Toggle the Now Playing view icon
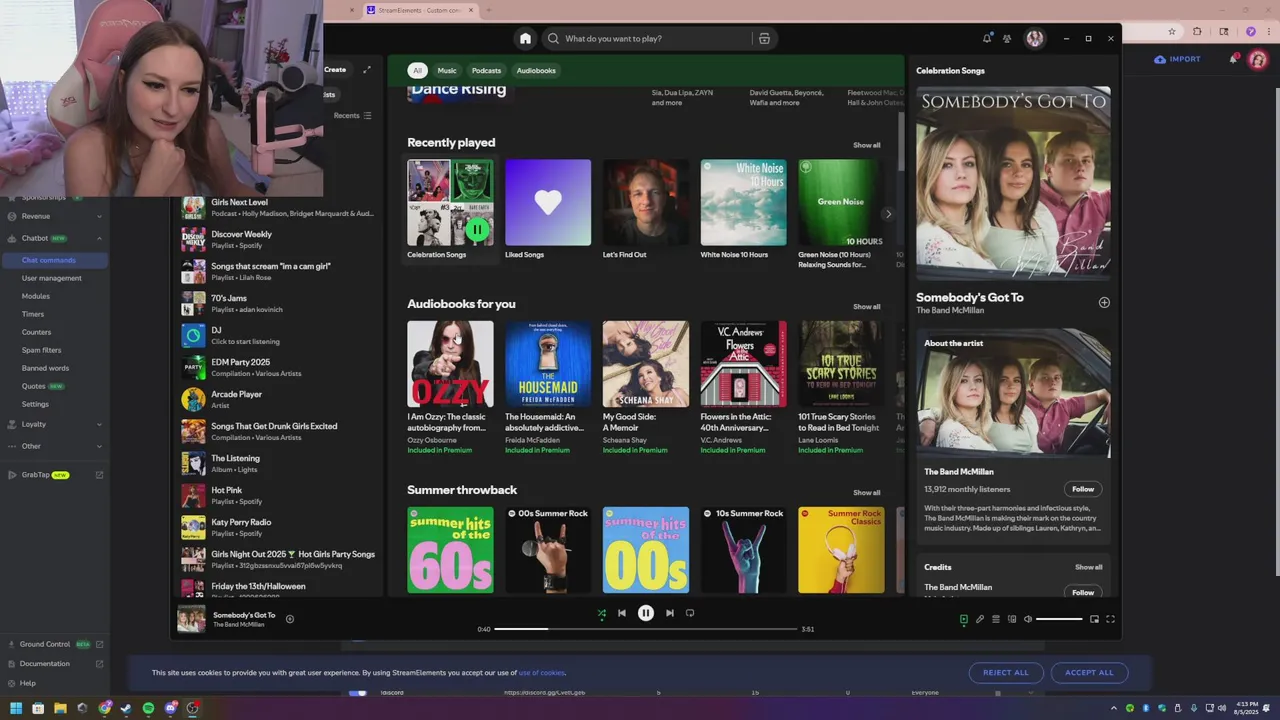 pyautogui.click(x=964, y=619)
